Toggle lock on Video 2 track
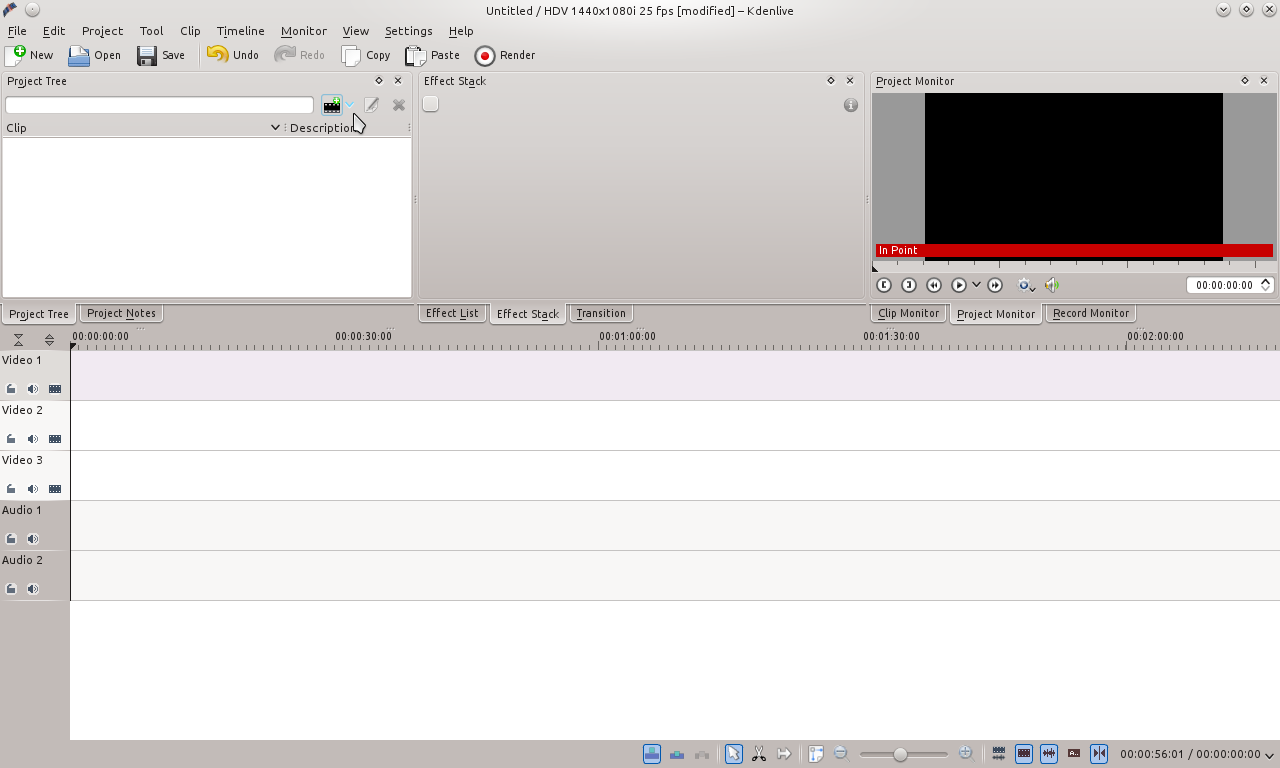The height and width of the screenshot is (768, 1280). pyautogui.click(x=11, y=439)
